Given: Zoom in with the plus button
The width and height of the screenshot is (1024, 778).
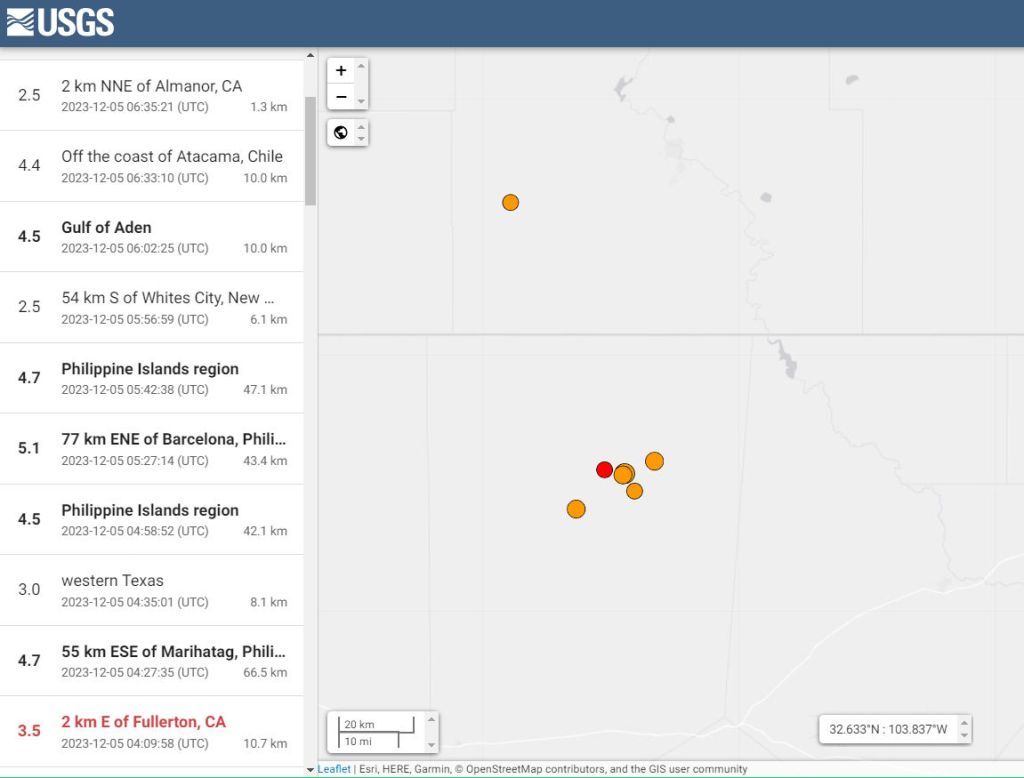Looking at the screenshot, I should tap(341, 71).
